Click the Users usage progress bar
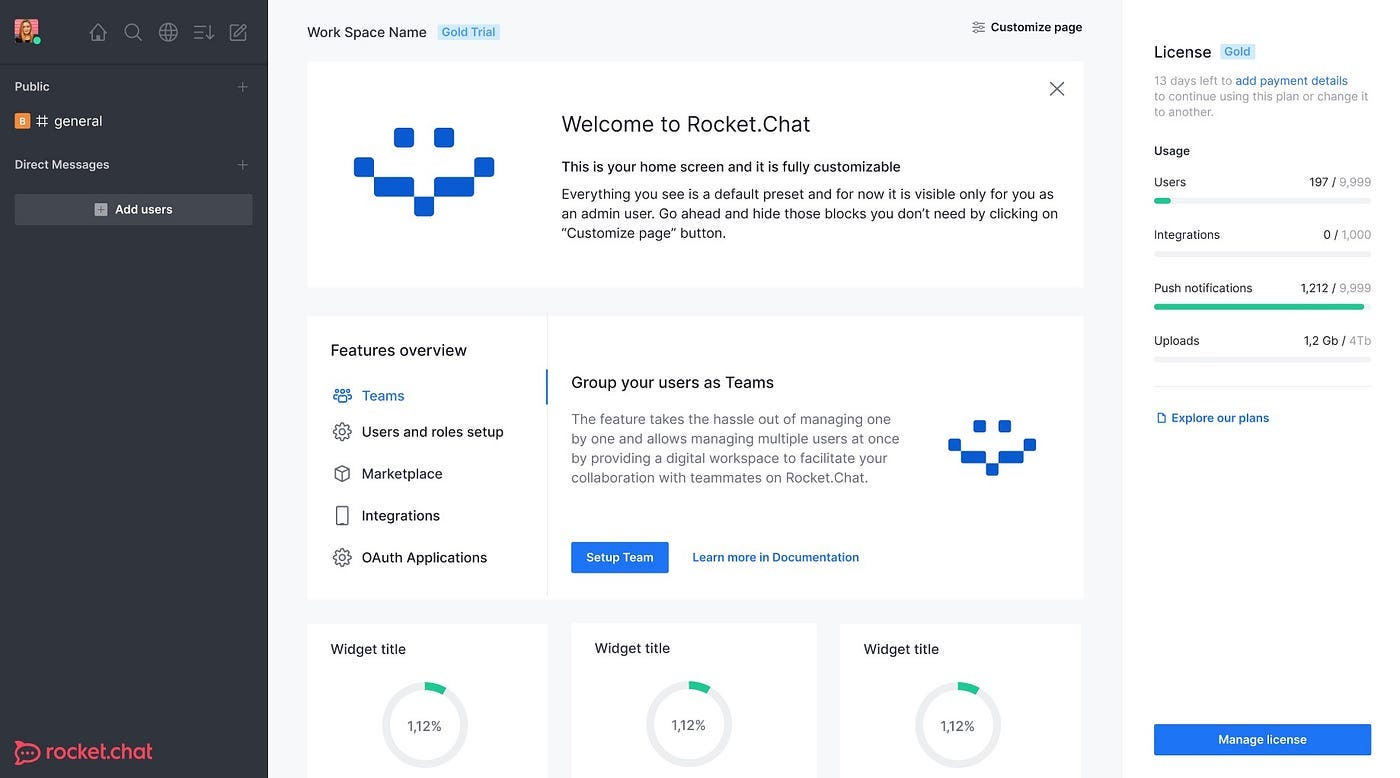The width and height of the screenshot is (1400, 778). point(1262,201)
